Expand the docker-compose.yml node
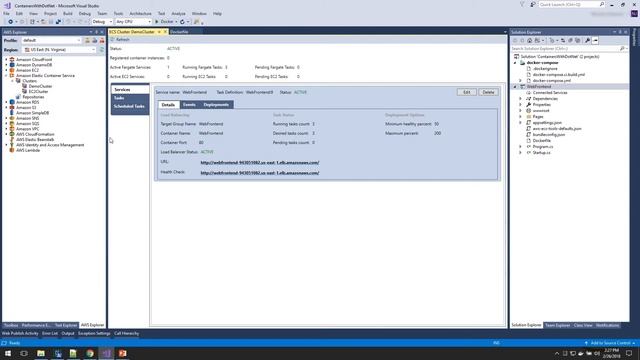Viewport: 640px width, 360px height. pyautogui.click(x=520, y=81)
